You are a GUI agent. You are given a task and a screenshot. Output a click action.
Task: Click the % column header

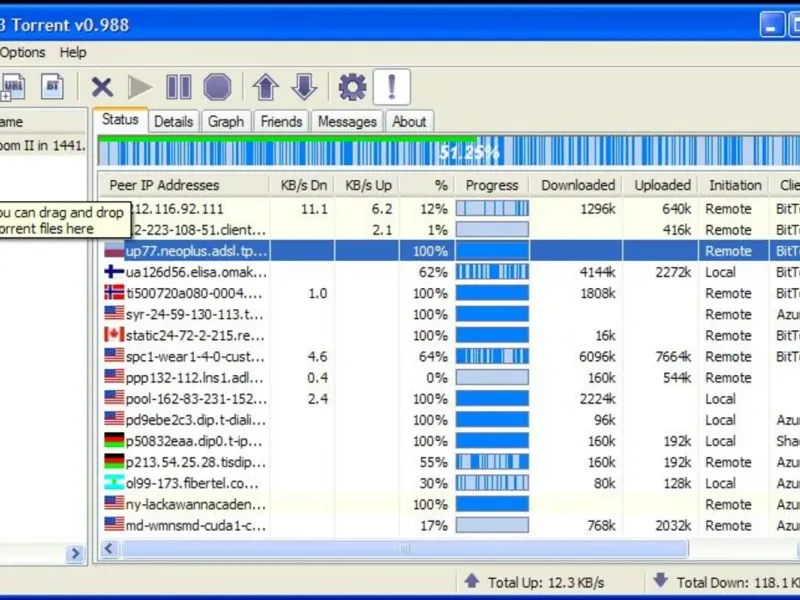click(427, 185)
